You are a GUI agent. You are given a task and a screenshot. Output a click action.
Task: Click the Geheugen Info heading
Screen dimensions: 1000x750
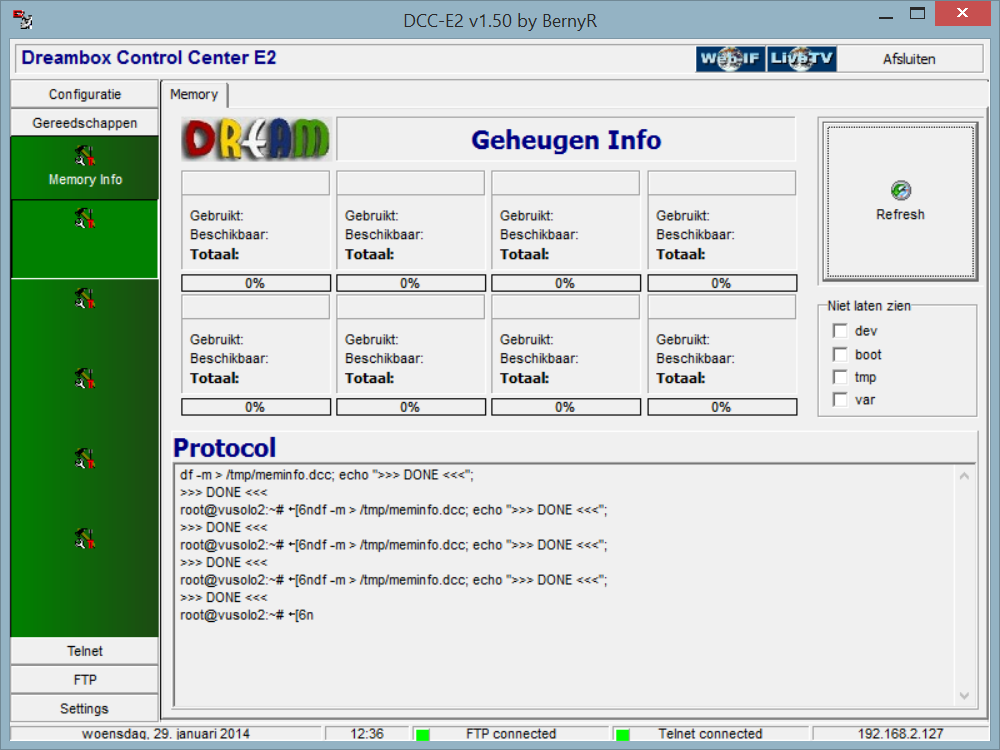566,140
